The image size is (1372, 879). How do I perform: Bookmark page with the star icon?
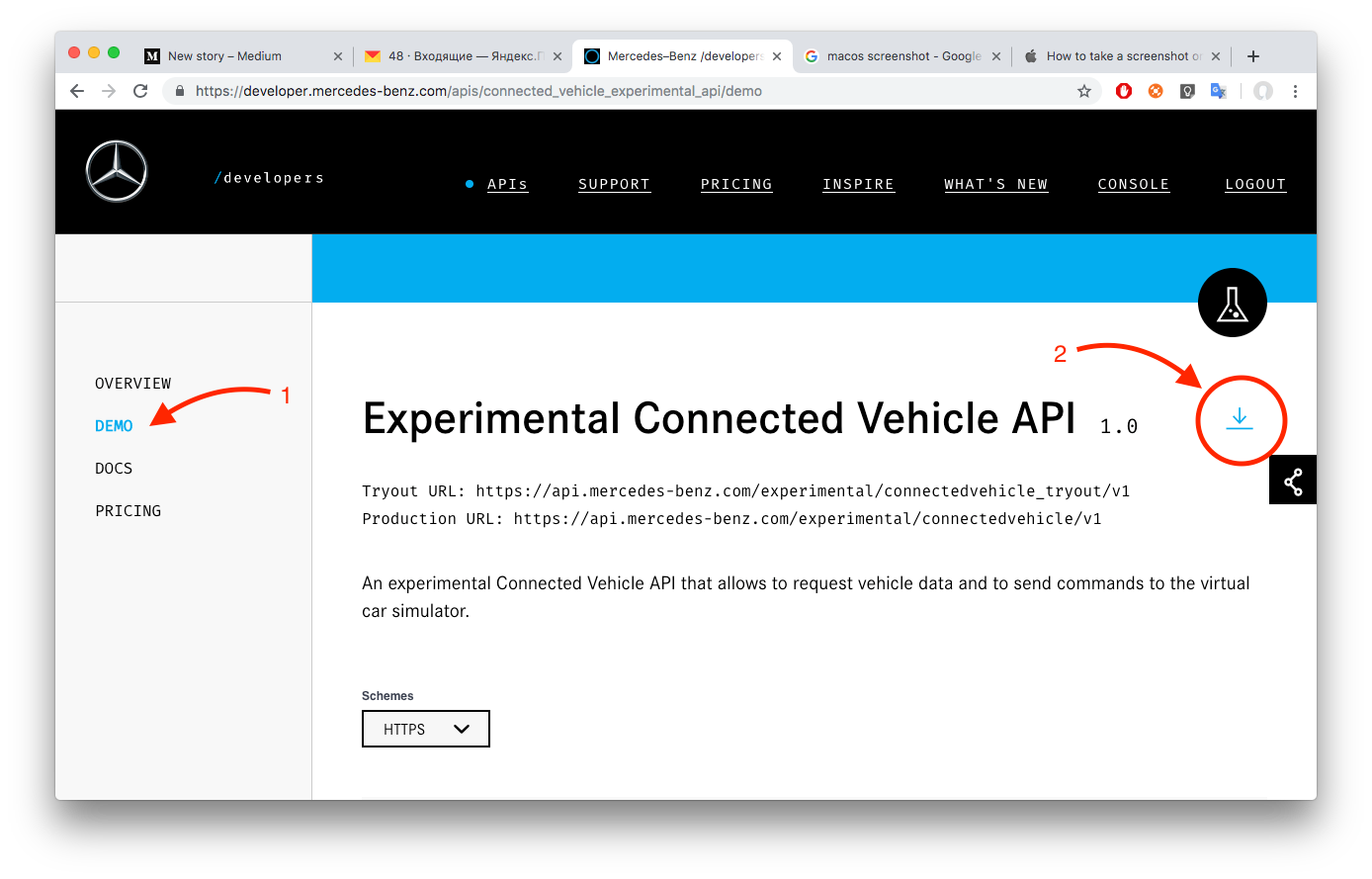1084,91
